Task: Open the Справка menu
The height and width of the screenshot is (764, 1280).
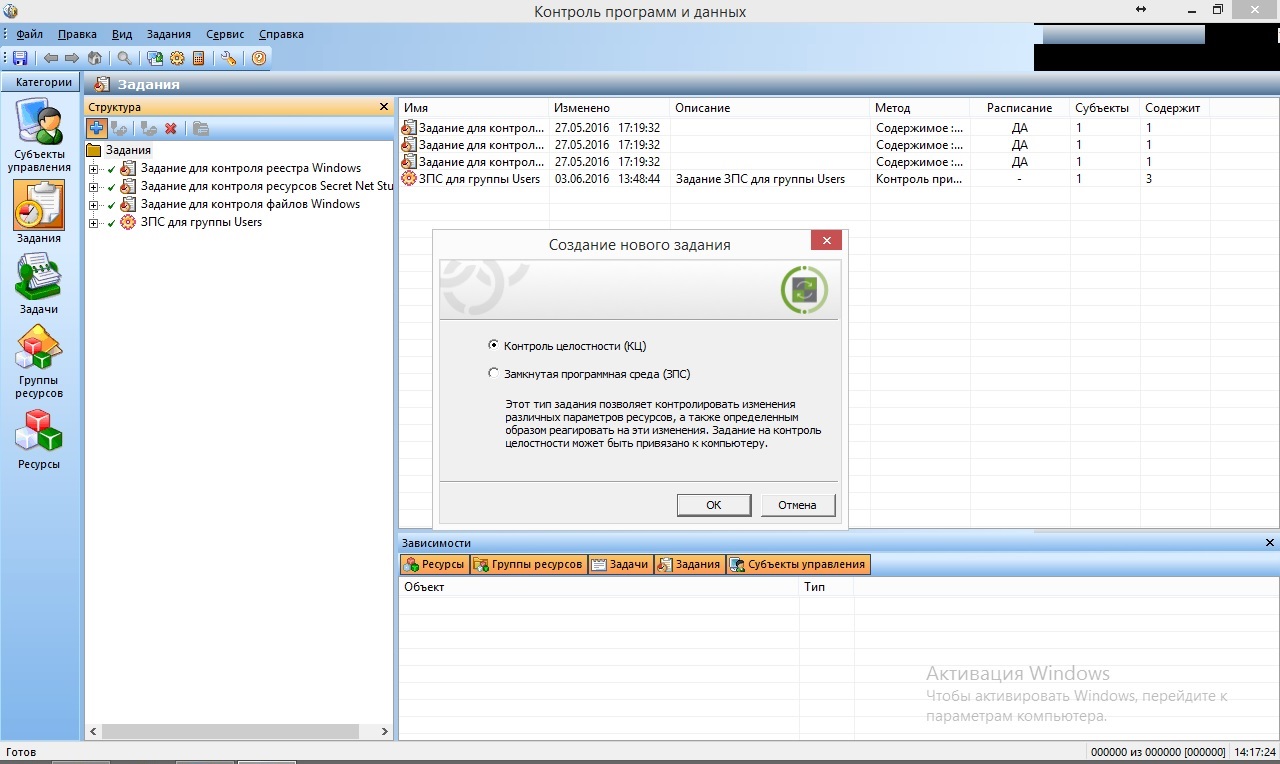Action: pyautogui.click(x=281, y=34)
